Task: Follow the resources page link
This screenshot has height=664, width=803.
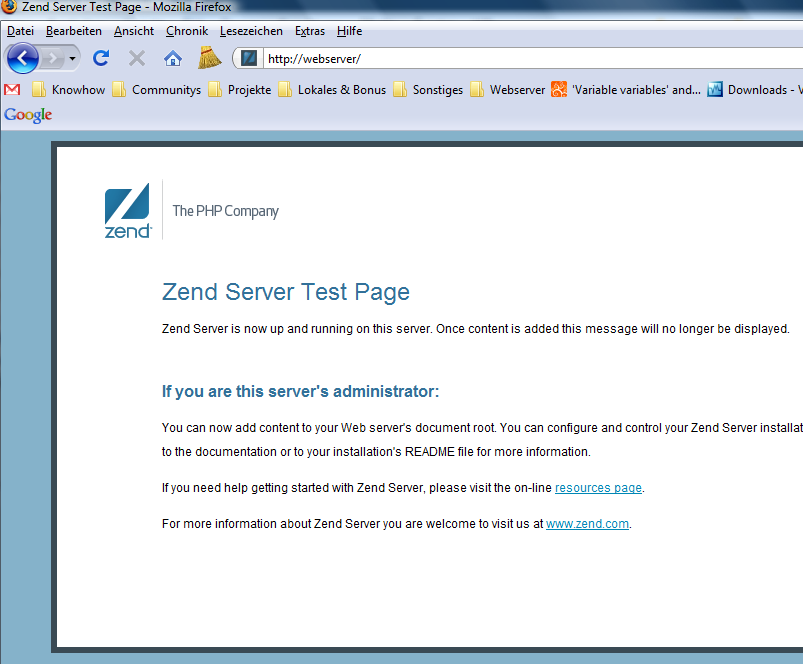Action: (x=598, y=488)
